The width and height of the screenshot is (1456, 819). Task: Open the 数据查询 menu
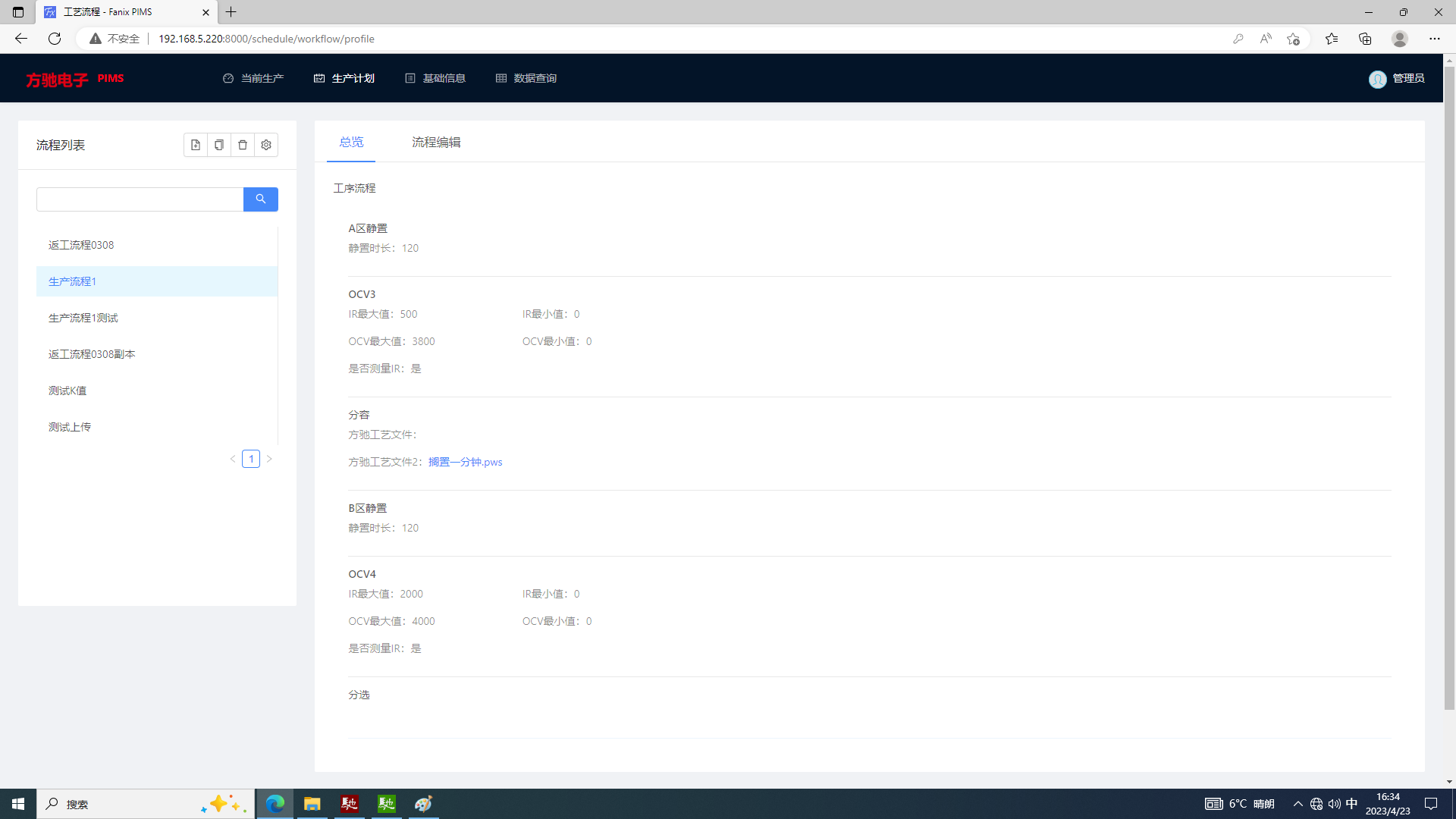click(526, 78)
